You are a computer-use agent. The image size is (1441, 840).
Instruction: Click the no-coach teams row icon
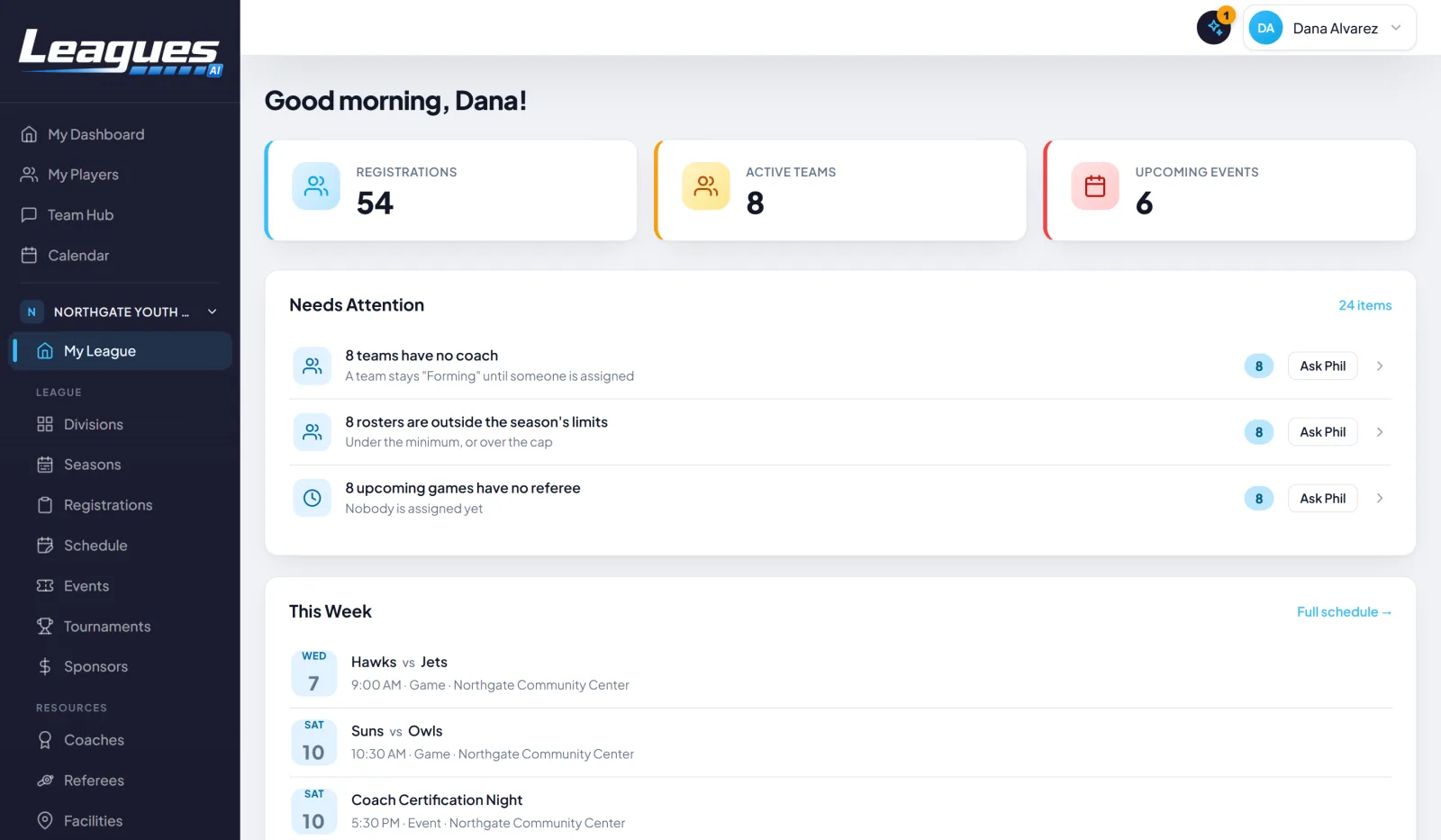(x=313, y=366)
